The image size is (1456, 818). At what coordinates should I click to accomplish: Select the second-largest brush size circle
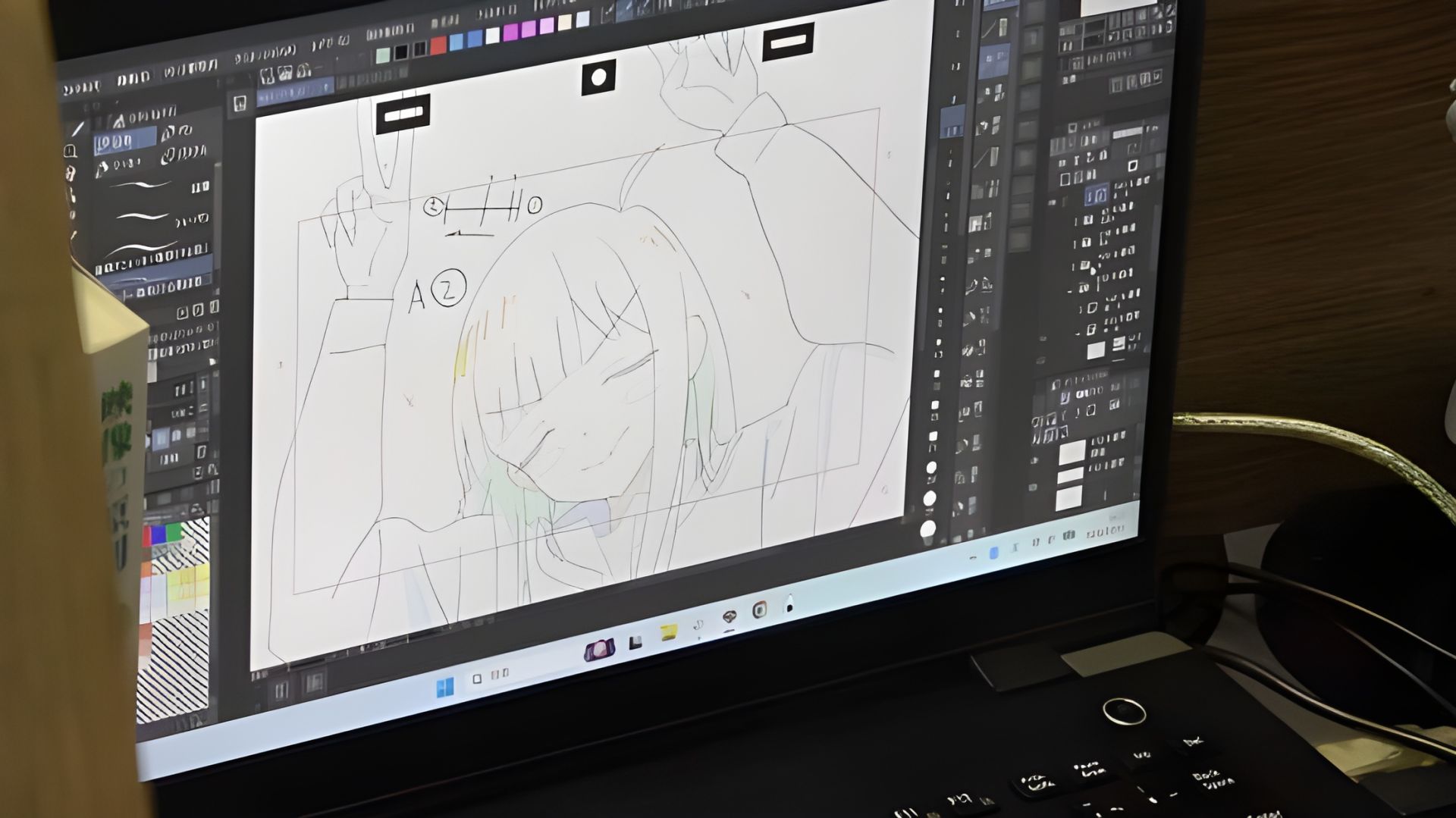tap(930, 499)
